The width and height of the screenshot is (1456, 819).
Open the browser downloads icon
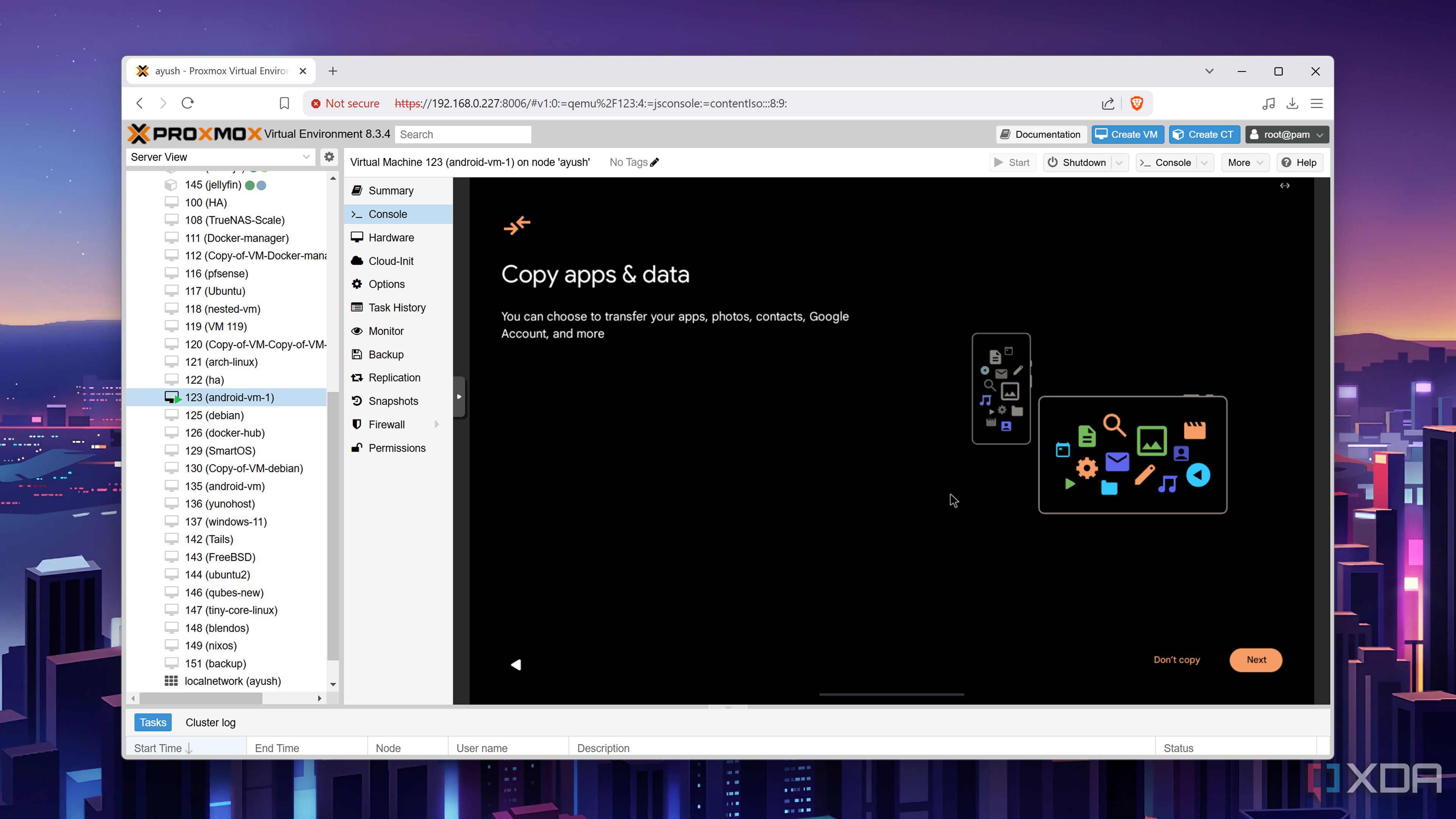click(x=1292, y=104)
